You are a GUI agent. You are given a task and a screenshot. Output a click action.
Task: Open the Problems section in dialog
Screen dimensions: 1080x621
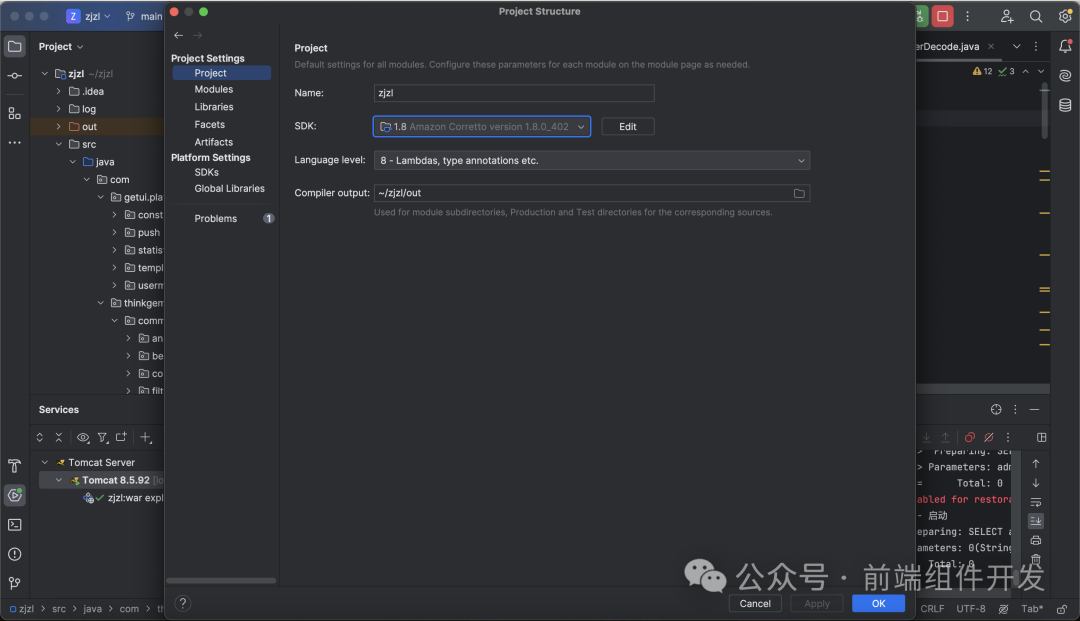pyautogui.click(x=216, y=218)
